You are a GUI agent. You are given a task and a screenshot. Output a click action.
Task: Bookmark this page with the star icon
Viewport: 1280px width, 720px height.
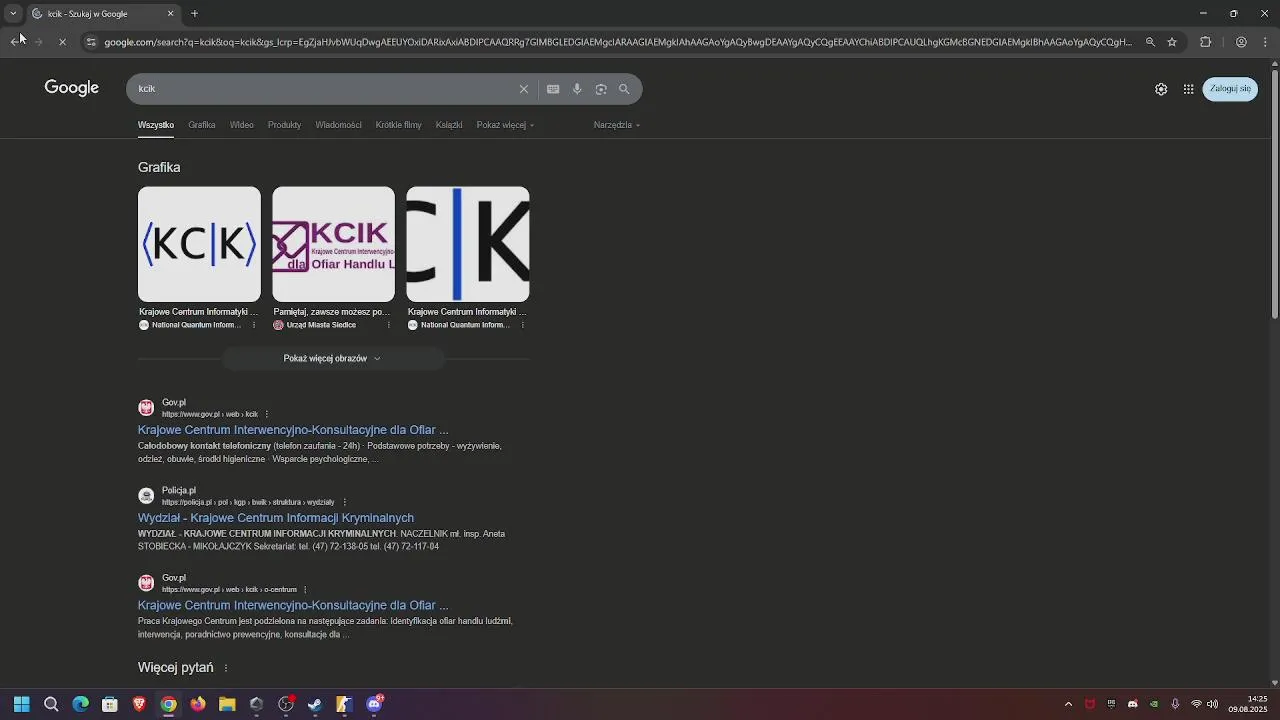coord(1172,42)
